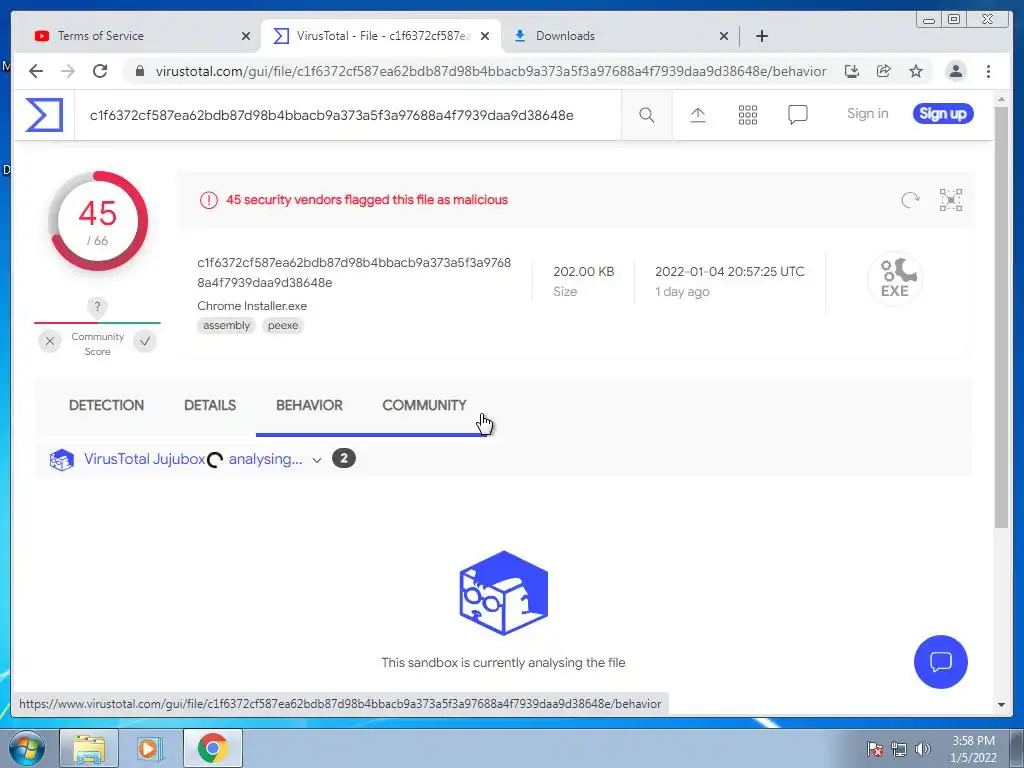Click the install app icon in address bar
Viewport: 1024px width, 768px height.
pyautogui.click(x=852, y=71)
